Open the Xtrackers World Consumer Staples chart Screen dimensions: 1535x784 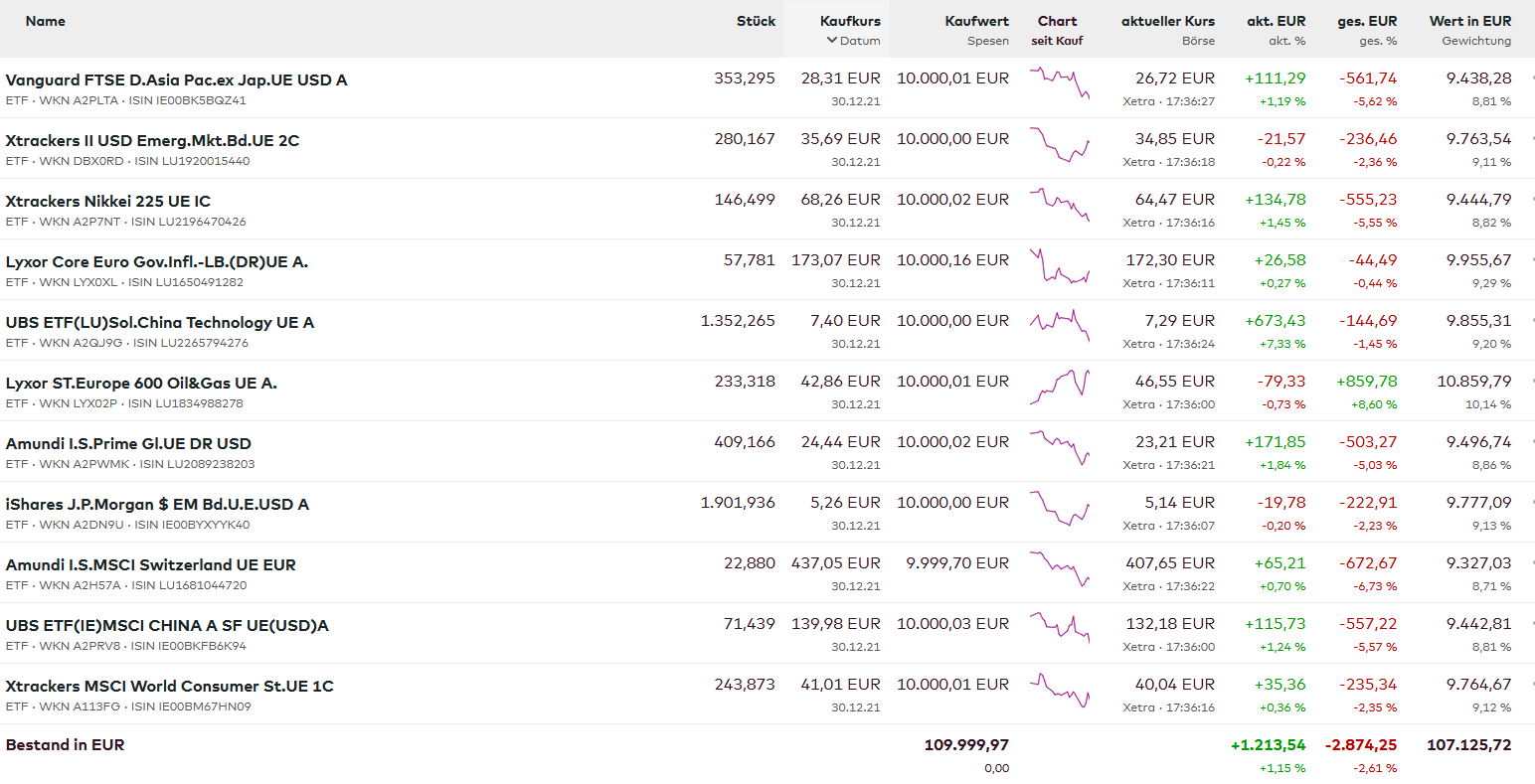pos(1060,690)
